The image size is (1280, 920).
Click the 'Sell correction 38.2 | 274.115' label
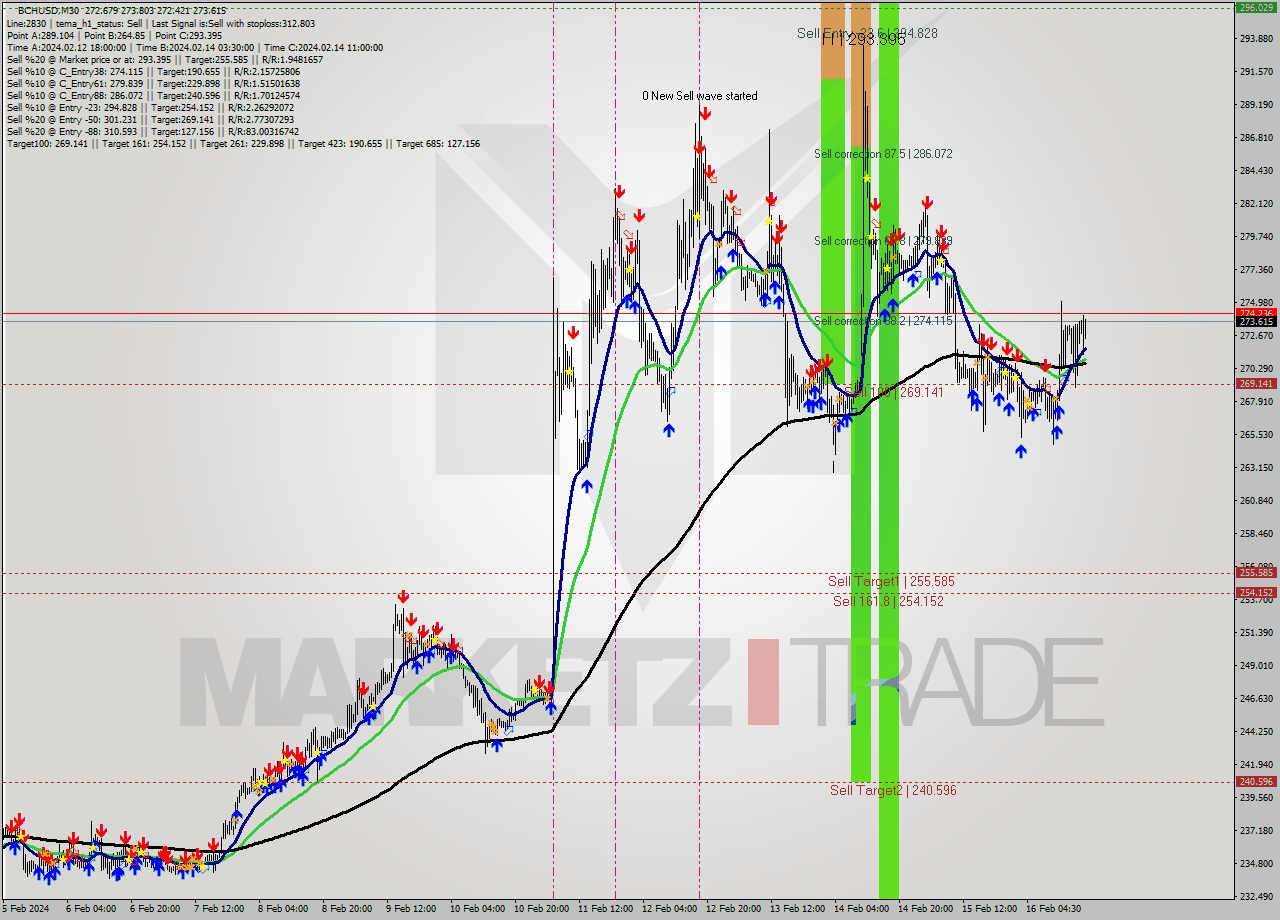(x=883, y=321)
